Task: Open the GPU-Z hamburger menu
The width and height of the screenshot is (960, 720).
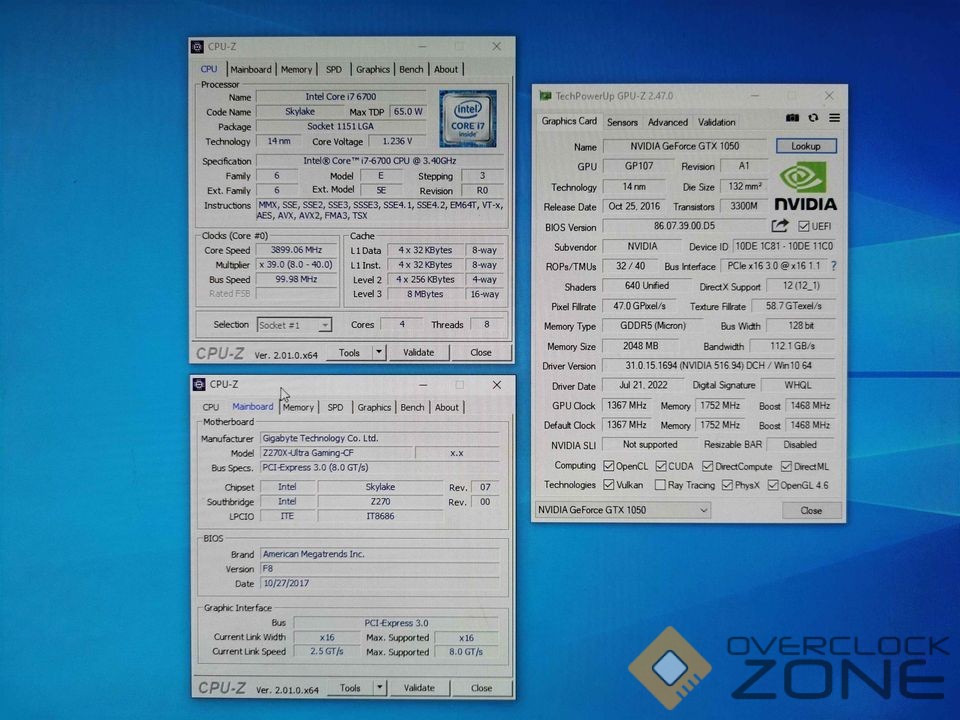Action: (834, 119)
